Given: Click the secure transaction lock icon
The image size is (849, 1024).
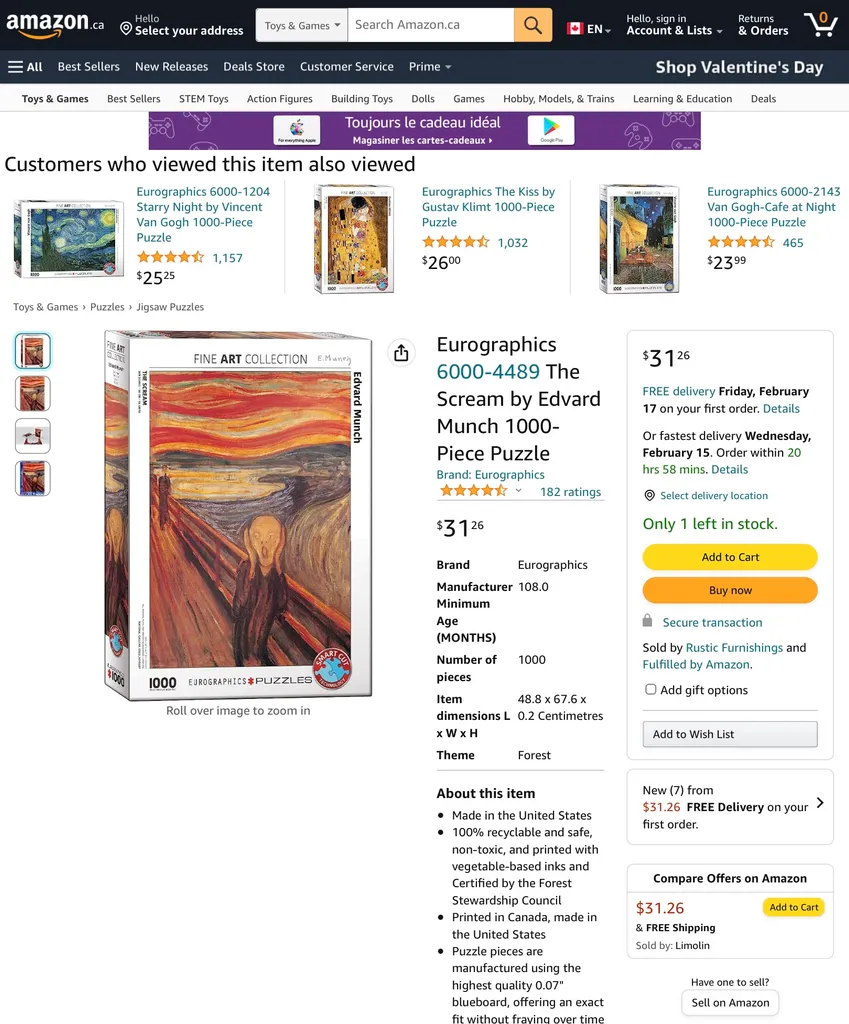Looking at the screenshot, I should [x=650, y=622].
